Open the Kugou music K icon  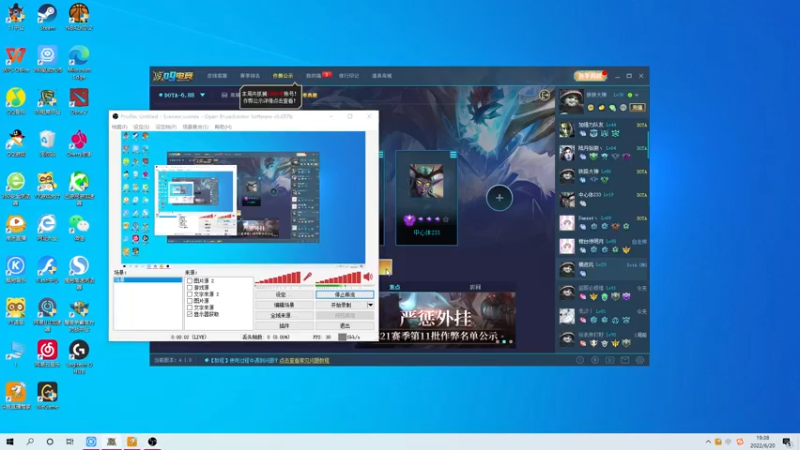tap(16, 269)
